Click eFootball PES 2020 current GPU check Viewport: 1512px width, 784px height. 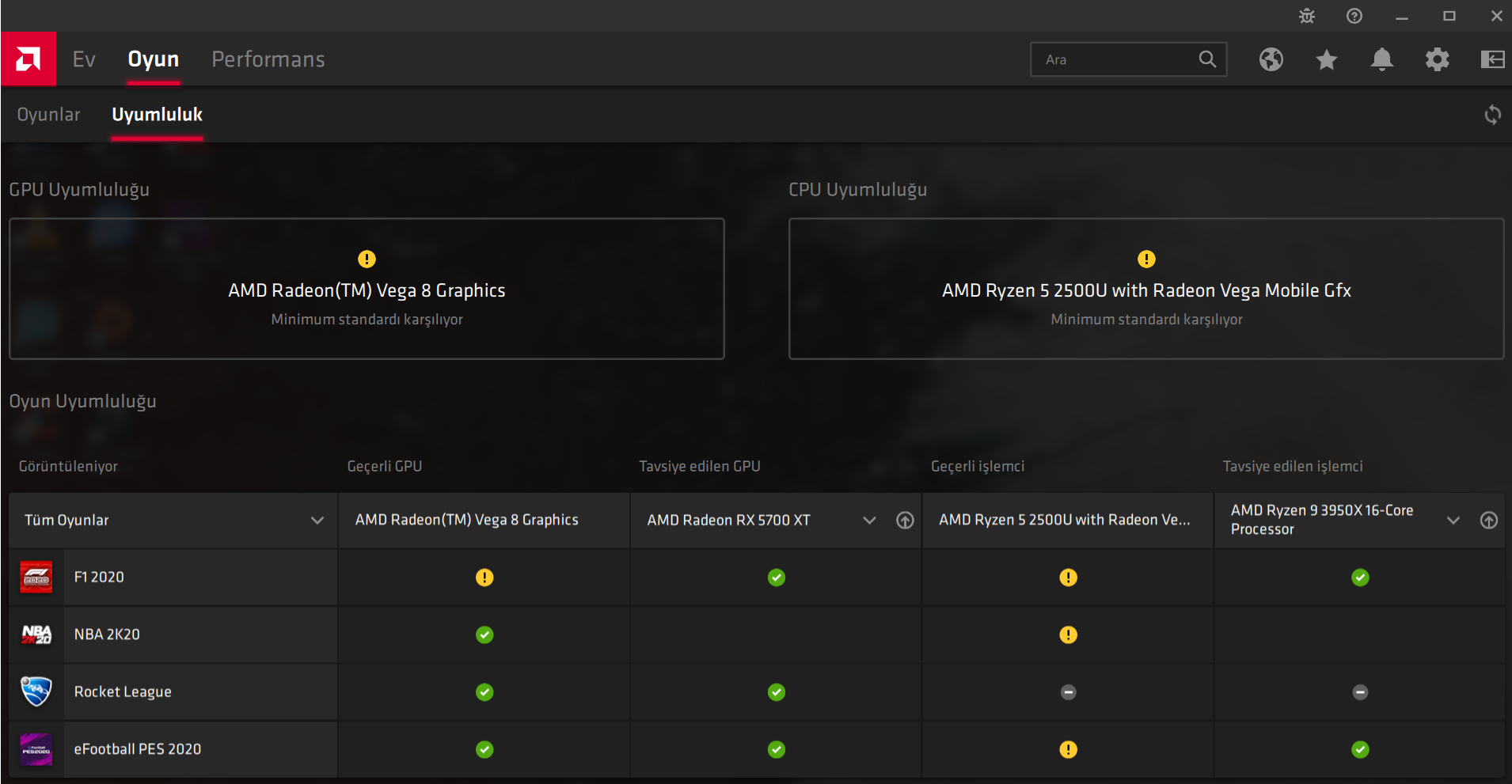484,749
